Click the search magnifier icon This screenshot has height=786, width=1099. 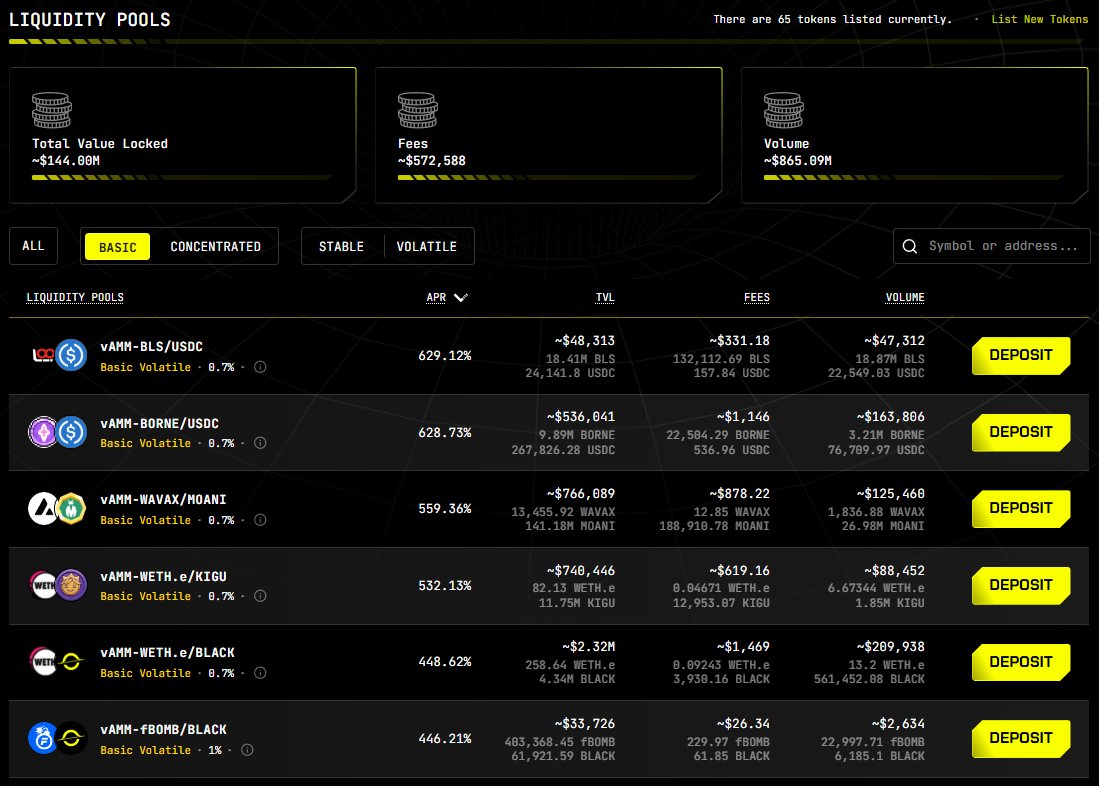click(x=910, y=246)
